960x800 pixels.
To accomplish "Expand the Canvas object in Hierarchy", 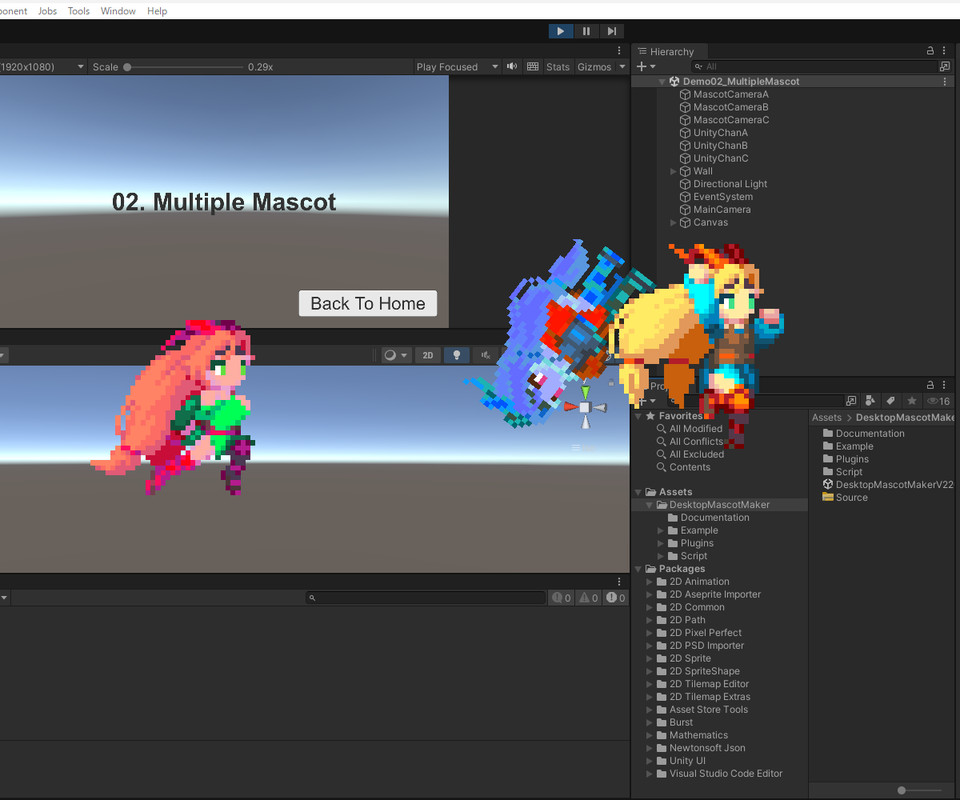I will [x=672, y=222].
